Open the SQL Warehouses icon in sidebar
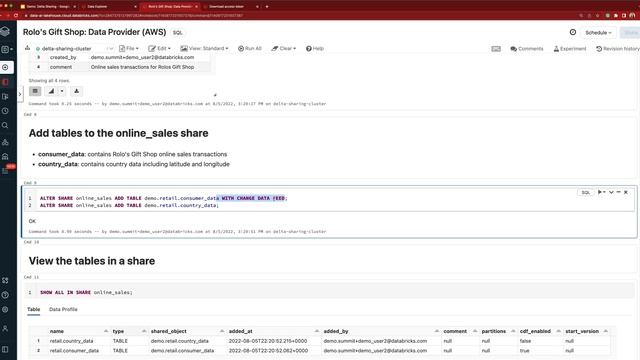 point(5,156)
